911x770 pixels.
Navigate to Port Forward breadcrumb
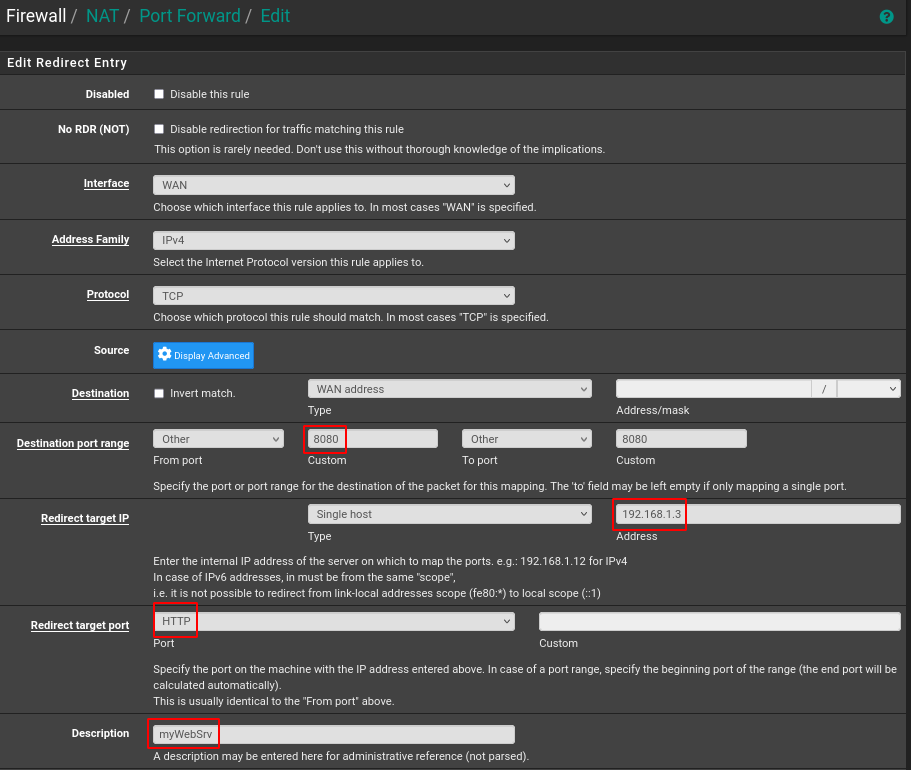coord(189,16)
